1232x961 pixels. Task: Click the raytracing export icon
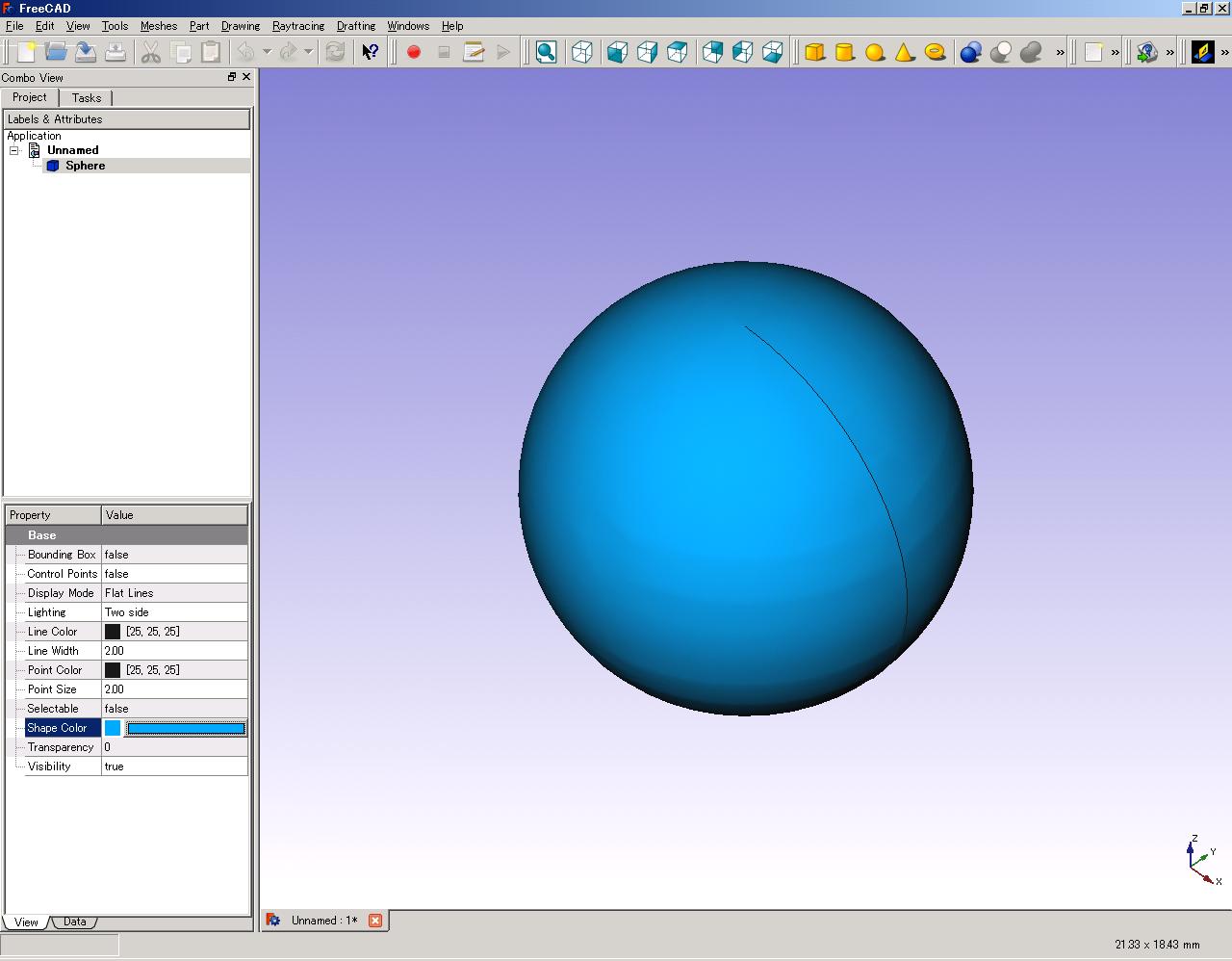click(1147, 52)
